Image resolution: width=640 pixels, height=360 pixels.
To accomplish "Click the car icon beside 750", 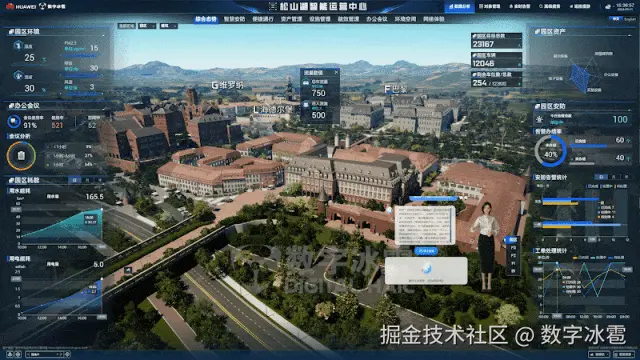I will tap(306, 82).
